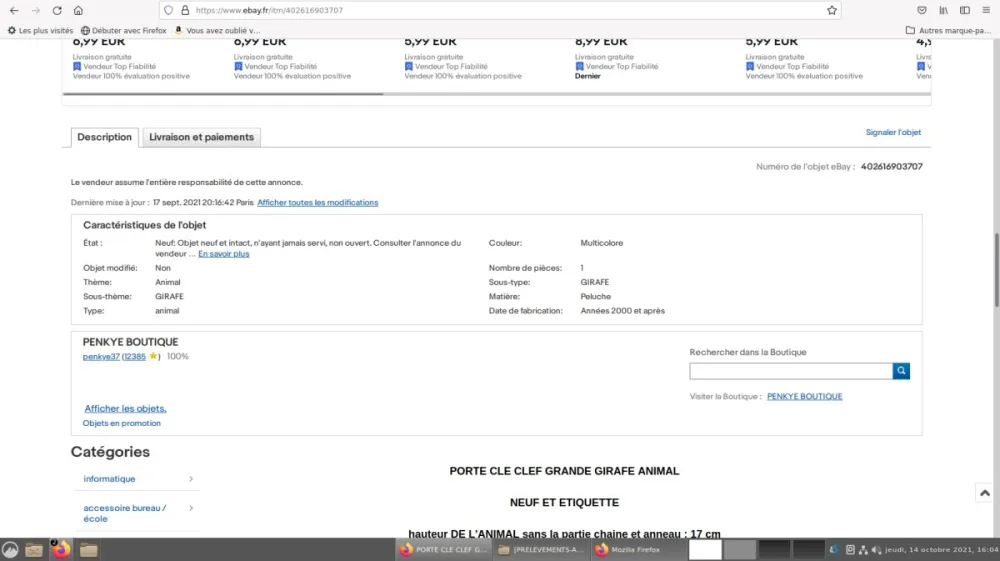1000x561 pixels.
Task: Jump to page top with arrow button
Action: coord(985,493)
